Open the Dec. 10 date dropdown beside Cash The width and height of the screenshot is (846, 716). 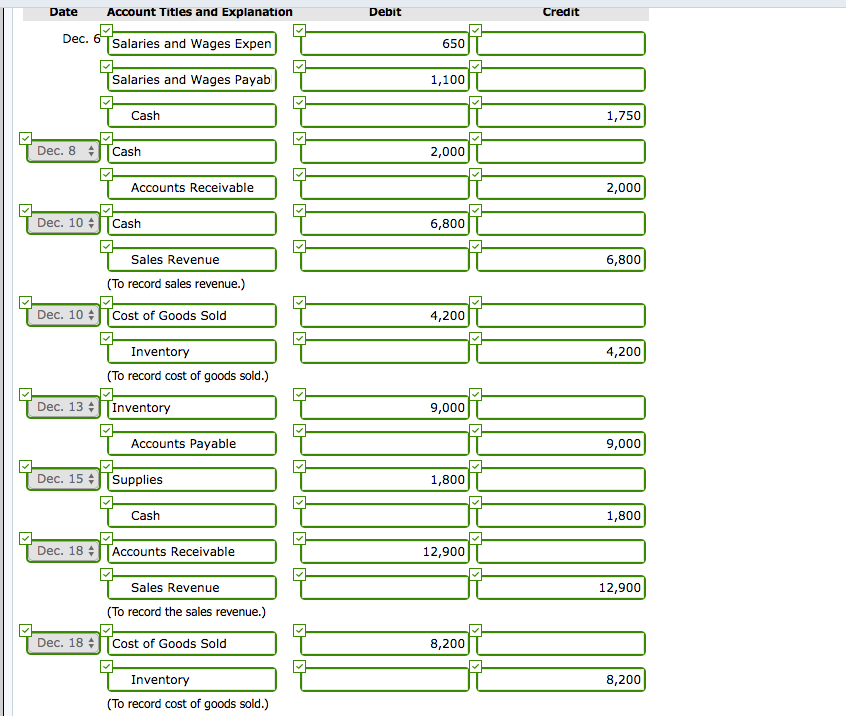click(x=63, y=223)
